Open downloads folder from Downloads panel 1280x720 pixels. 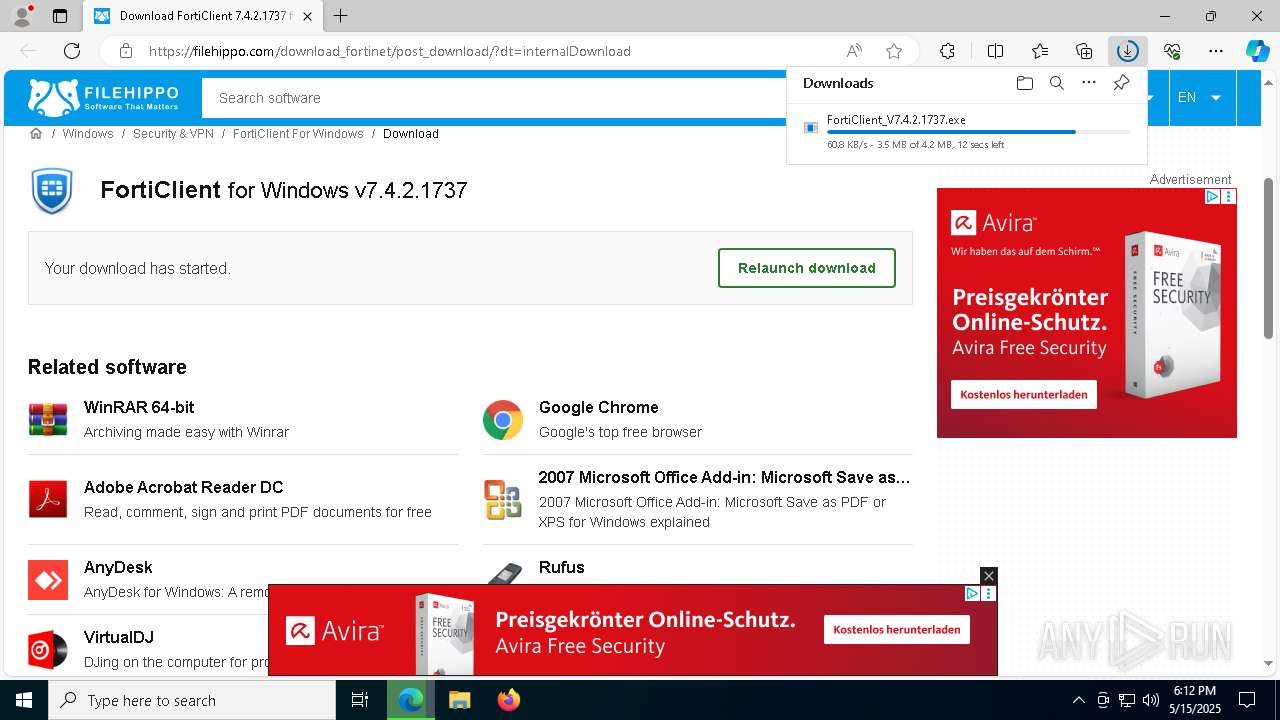[1024, 83]
